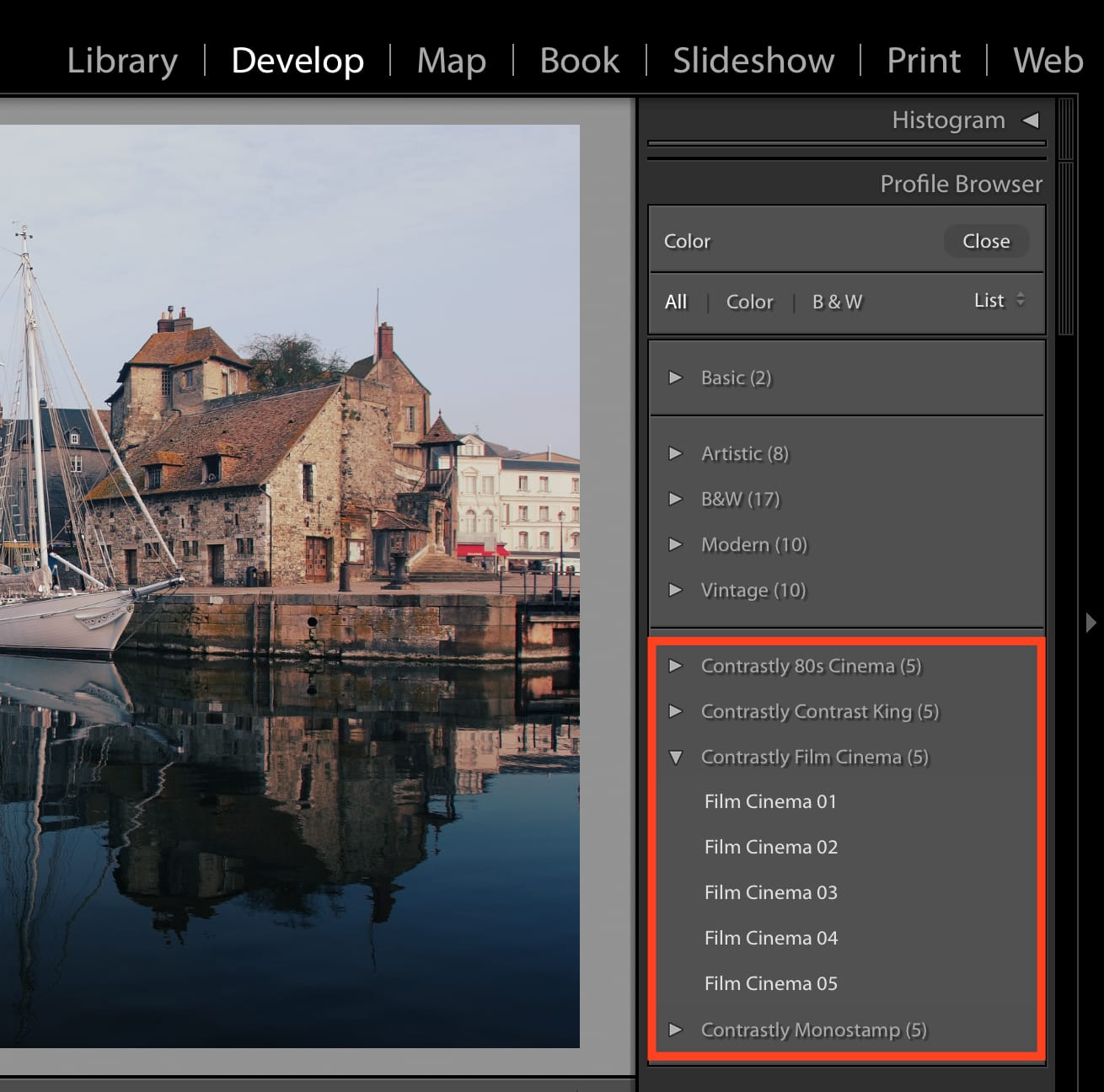Open the Book module

[580, 61]
